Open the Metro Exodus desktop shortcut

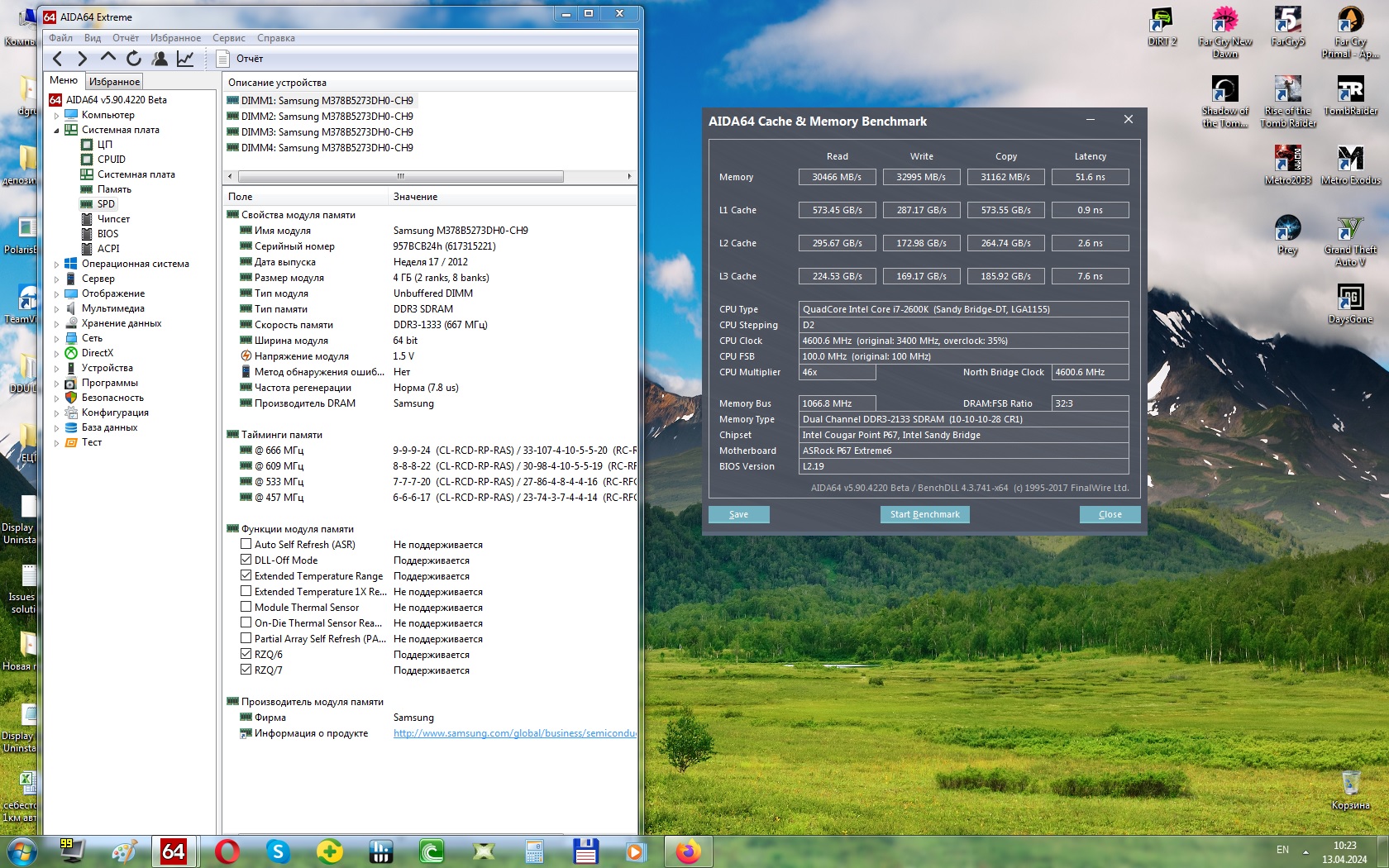pyautogui.click(x=1350, y=165)
